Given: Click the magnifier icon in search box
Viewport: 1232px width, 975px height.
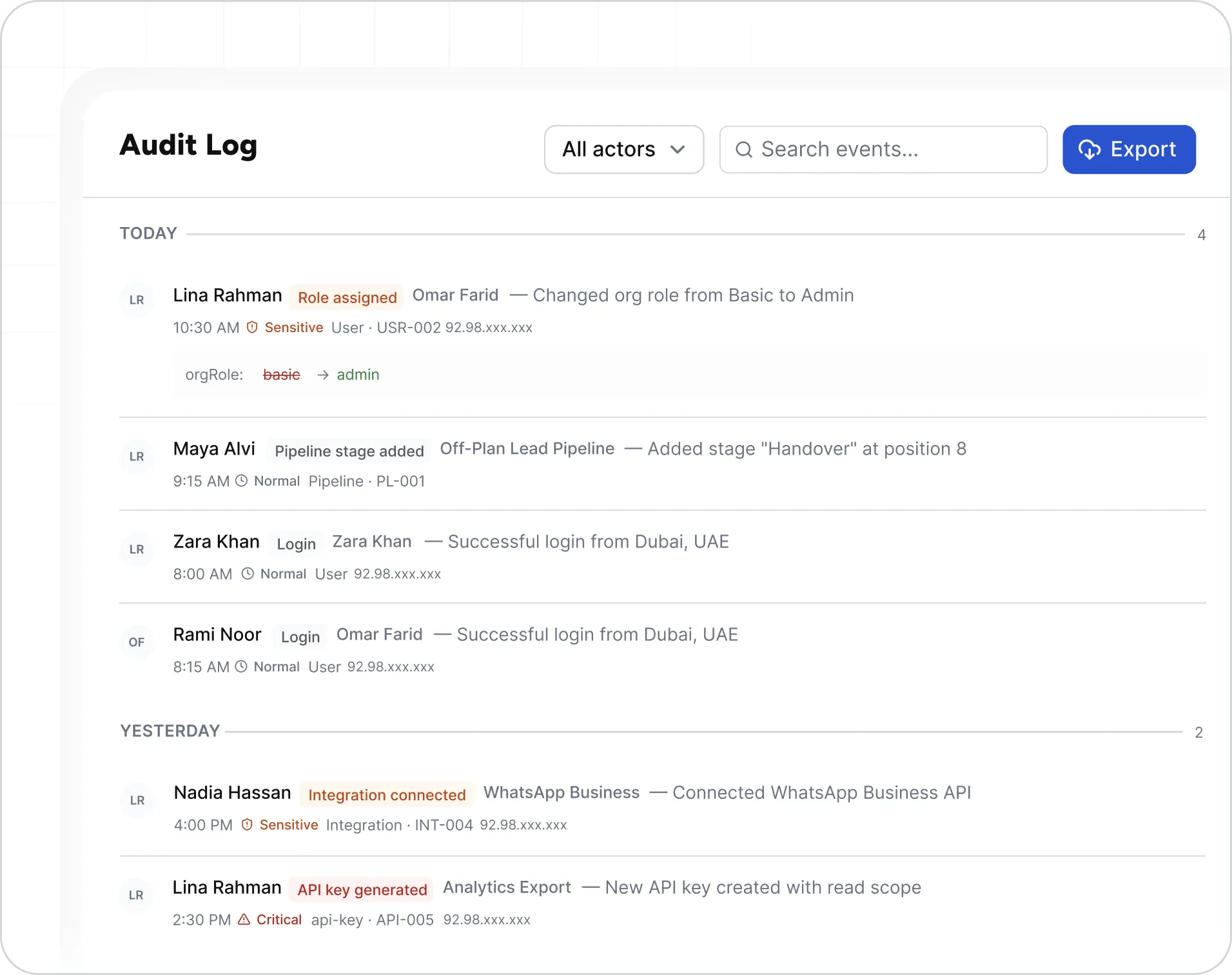Looking at the screenshot, I should click(744, 150).
